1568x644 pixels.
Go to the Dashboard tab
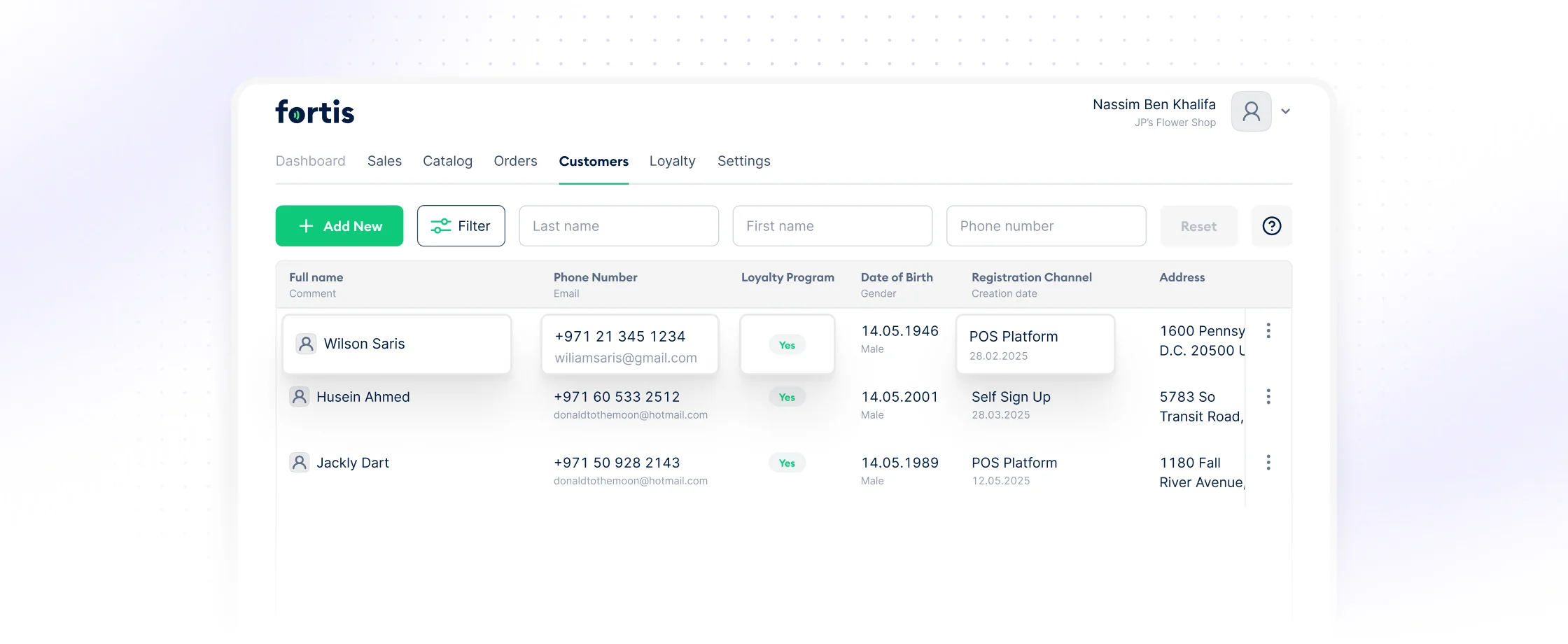310,161
